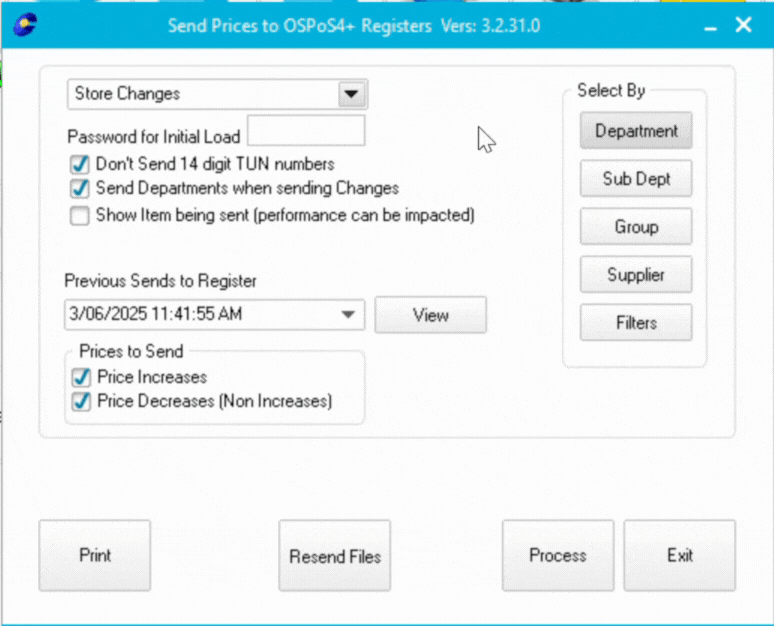Screen dimensions: 774x626
Task: Click the Select By group label
Action: point(611,90)
